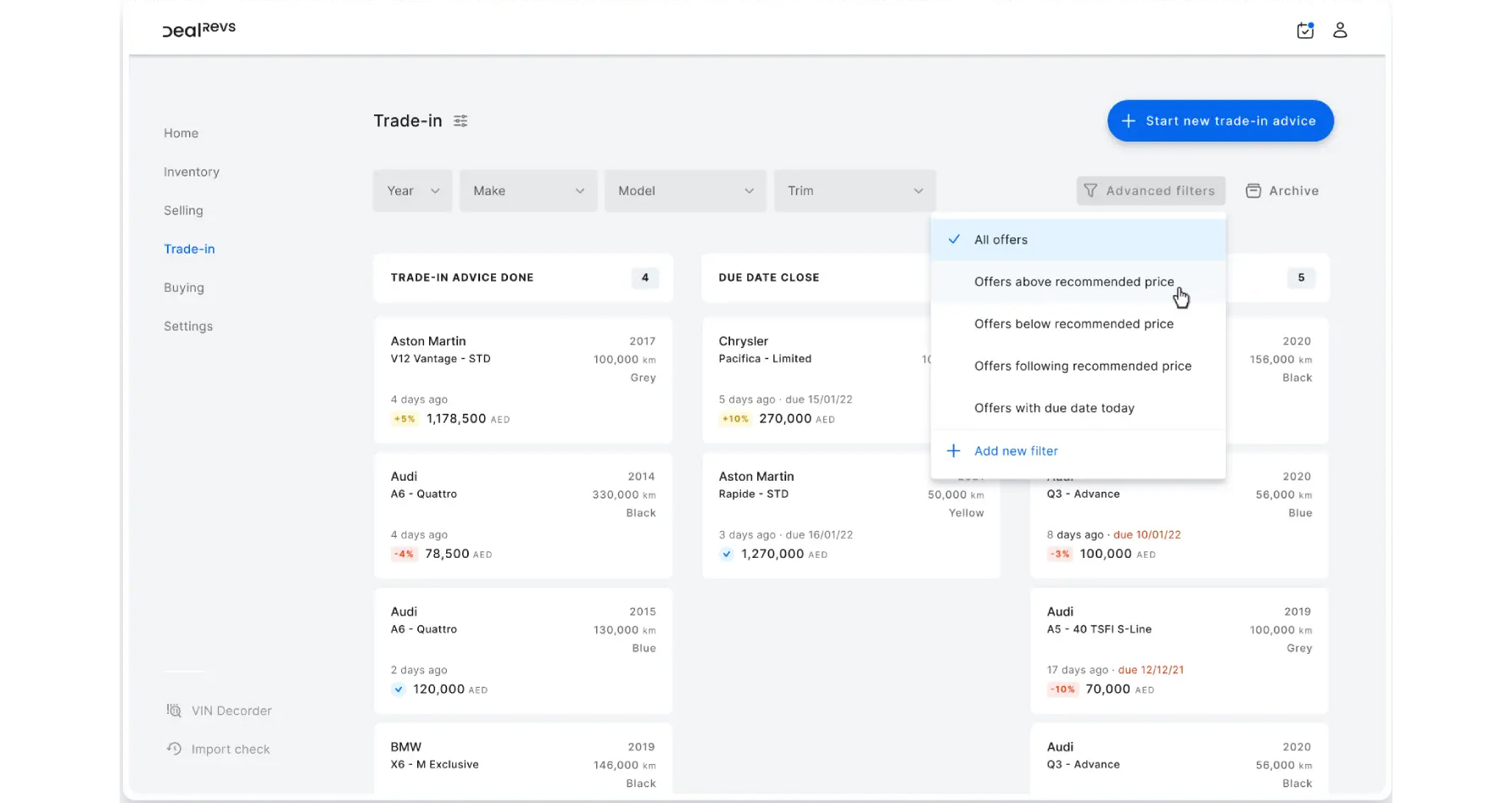Image resolution: width=1512 pixels, height=803 pixels.
Task: Click the Archive box icon
Action: click(1253, 191)
